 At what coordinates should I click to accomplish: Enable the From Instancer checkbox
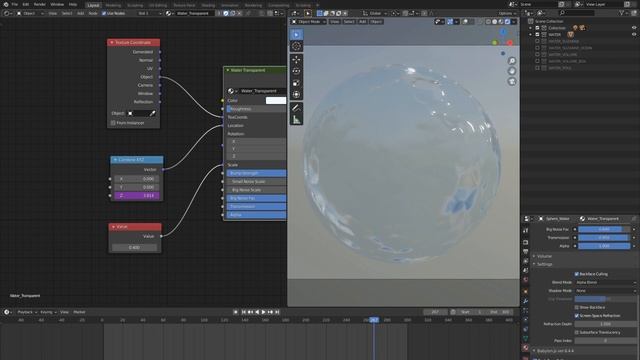click(x=113, y=123)
